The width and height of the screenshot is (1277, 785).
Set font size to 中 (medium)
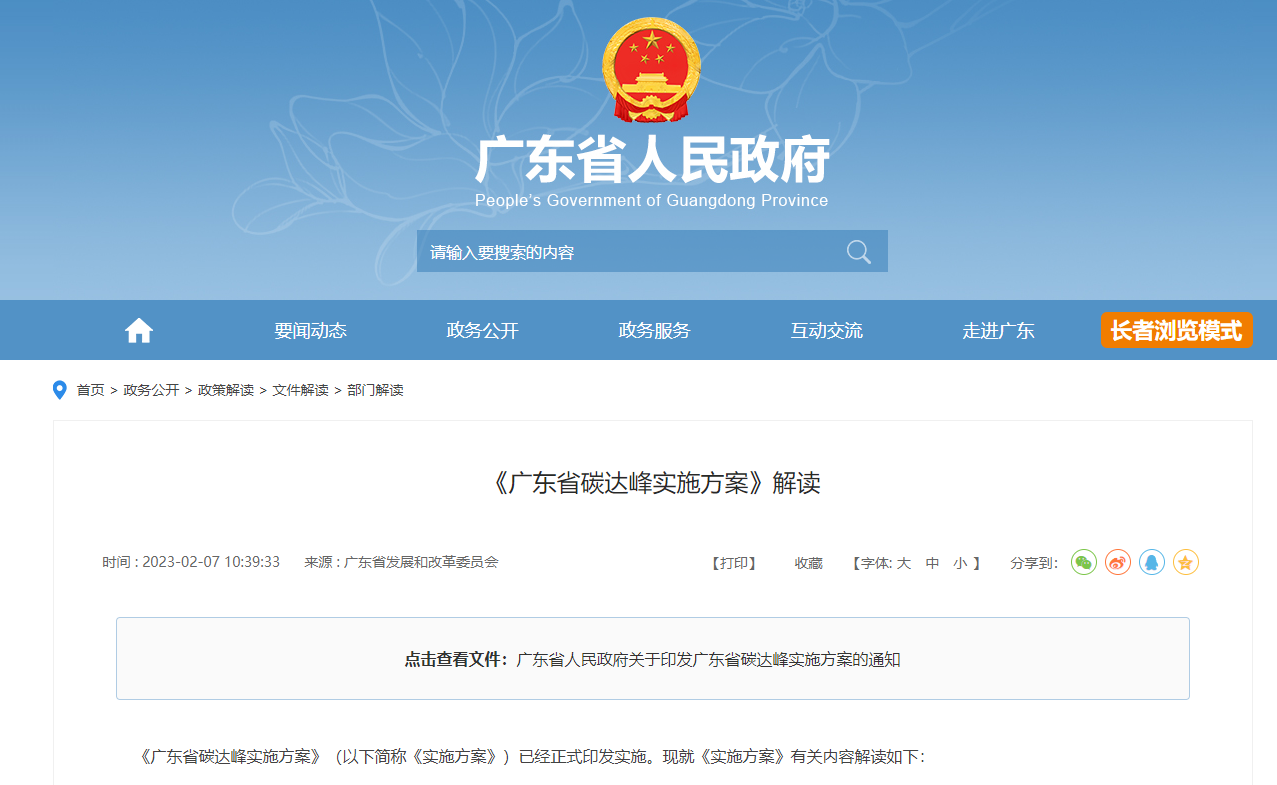click(x=932, y=563)
